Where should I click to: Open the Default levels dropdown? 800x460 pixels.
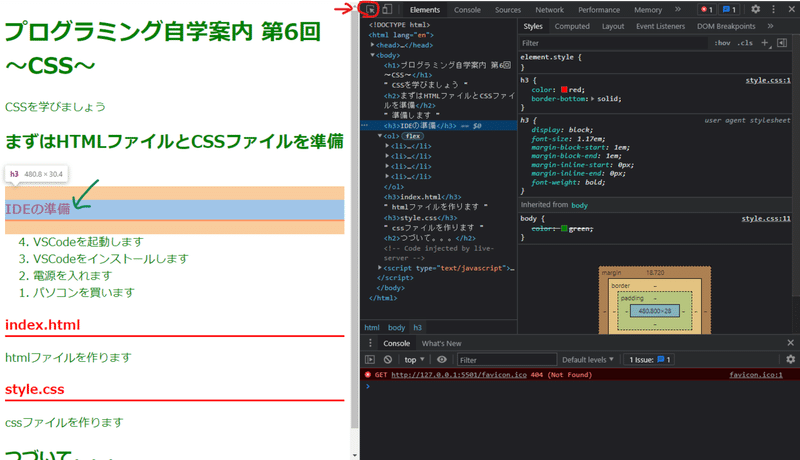pos(587,360)
